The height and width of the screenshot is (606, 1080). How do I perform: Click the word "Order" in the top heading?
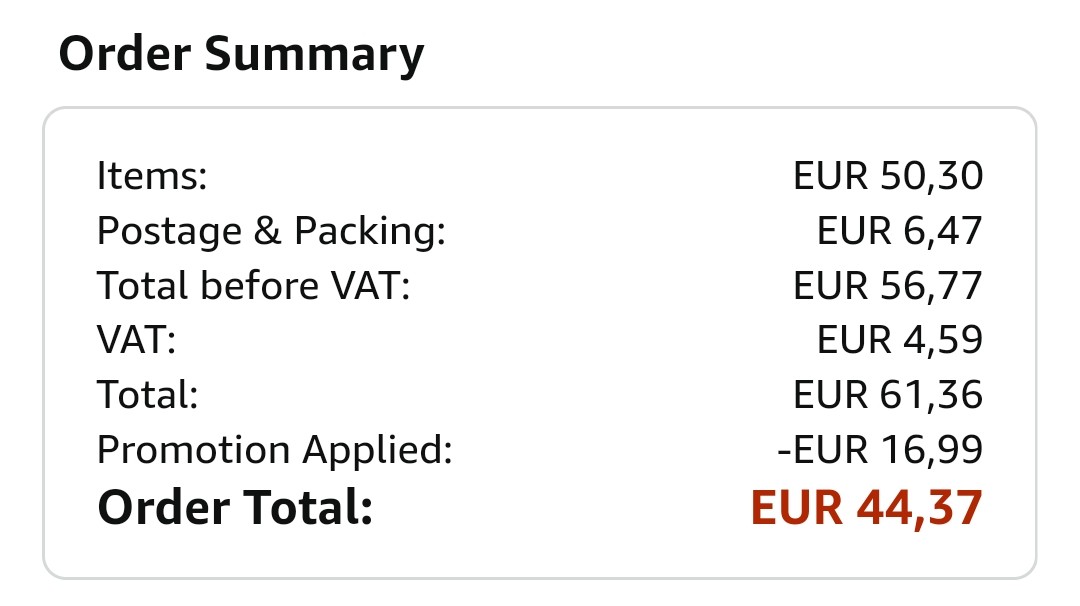click(124, 54)
